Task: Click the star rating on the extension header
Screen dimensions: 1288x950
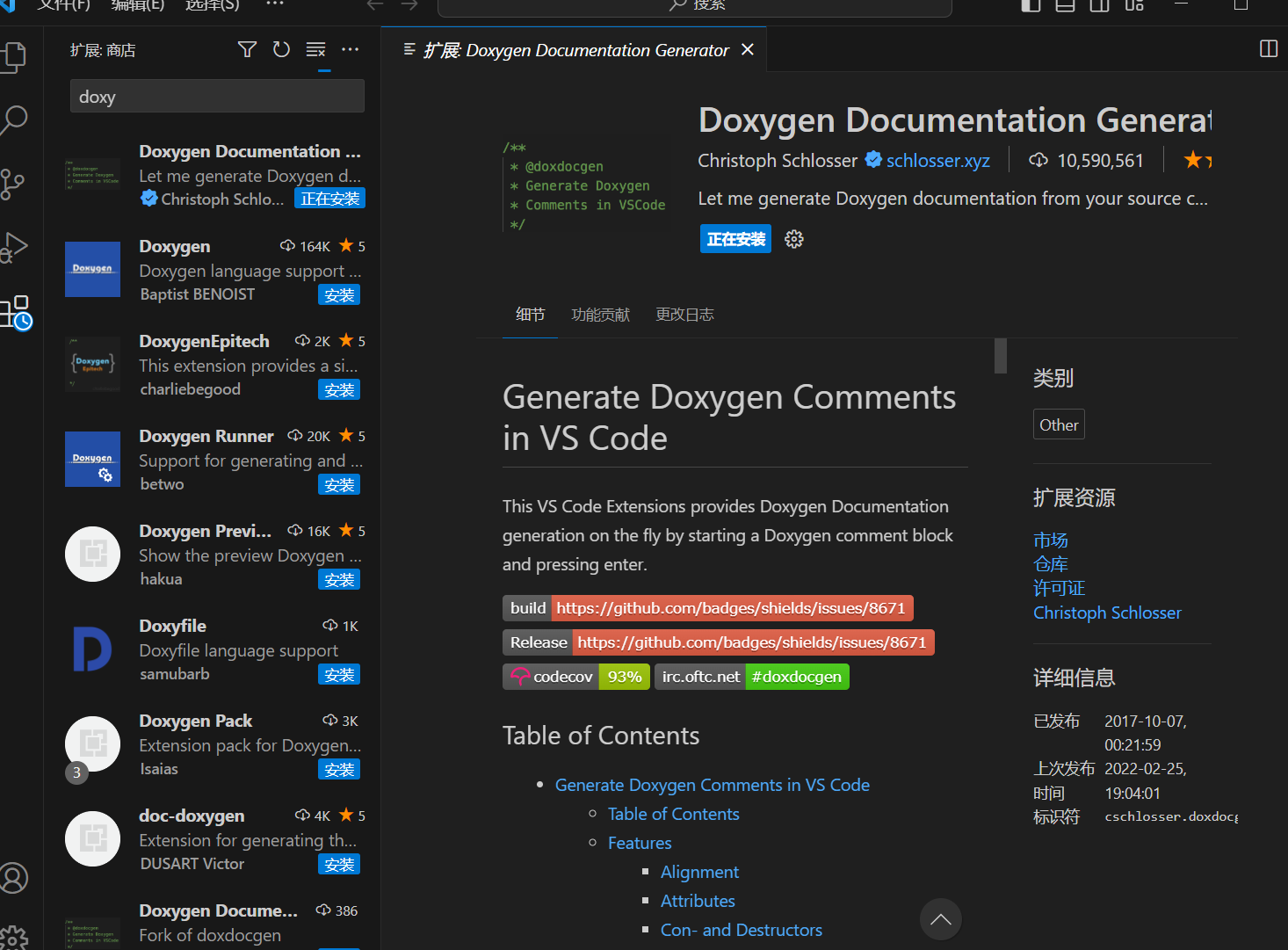Action: point(1198,160)
